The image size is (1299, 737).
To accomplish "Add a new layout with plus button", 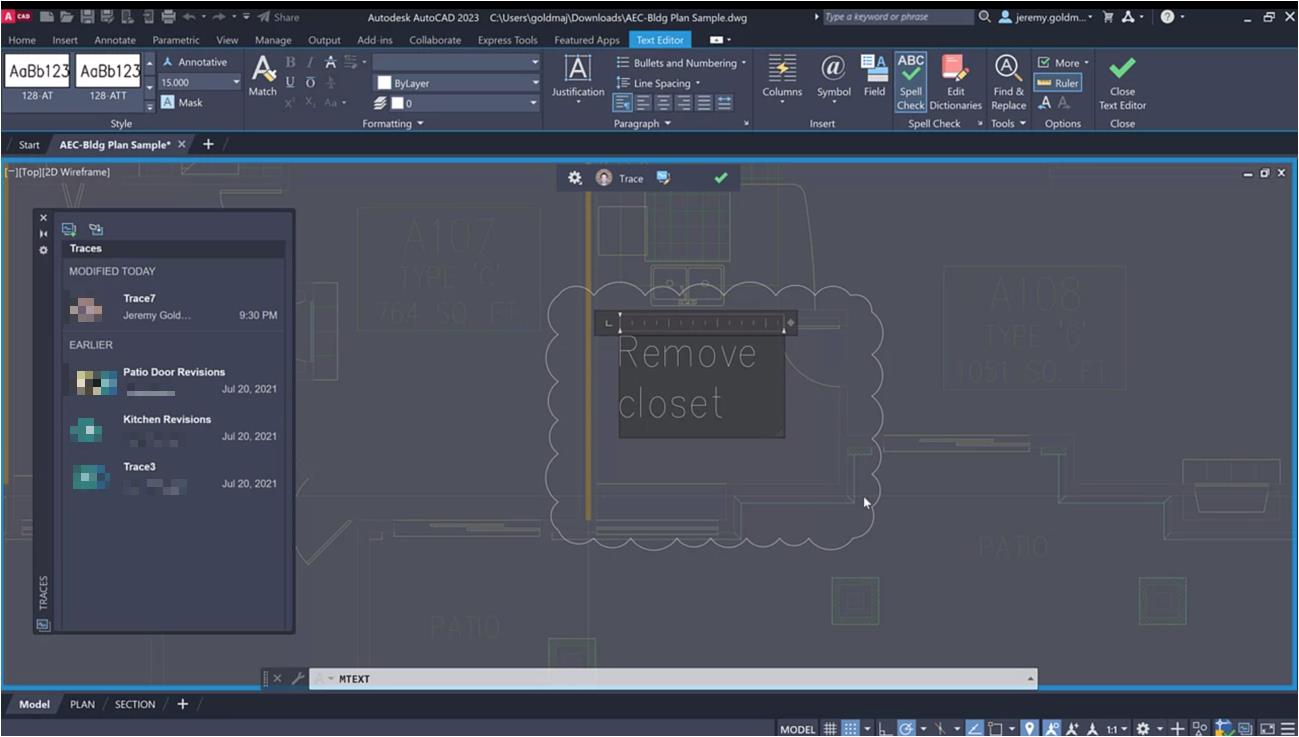I will [x=182, y=704].
